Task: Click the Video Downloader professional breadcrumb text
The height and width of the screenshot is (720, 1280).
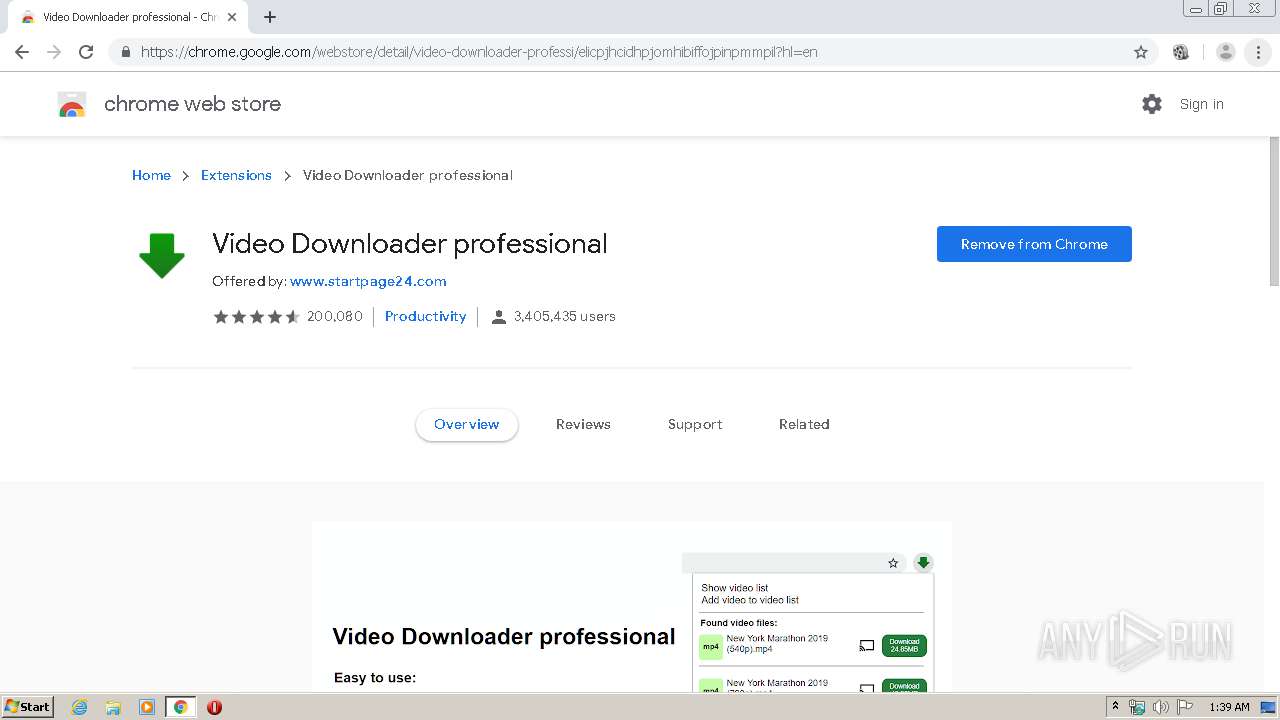Action: [408, 175]
